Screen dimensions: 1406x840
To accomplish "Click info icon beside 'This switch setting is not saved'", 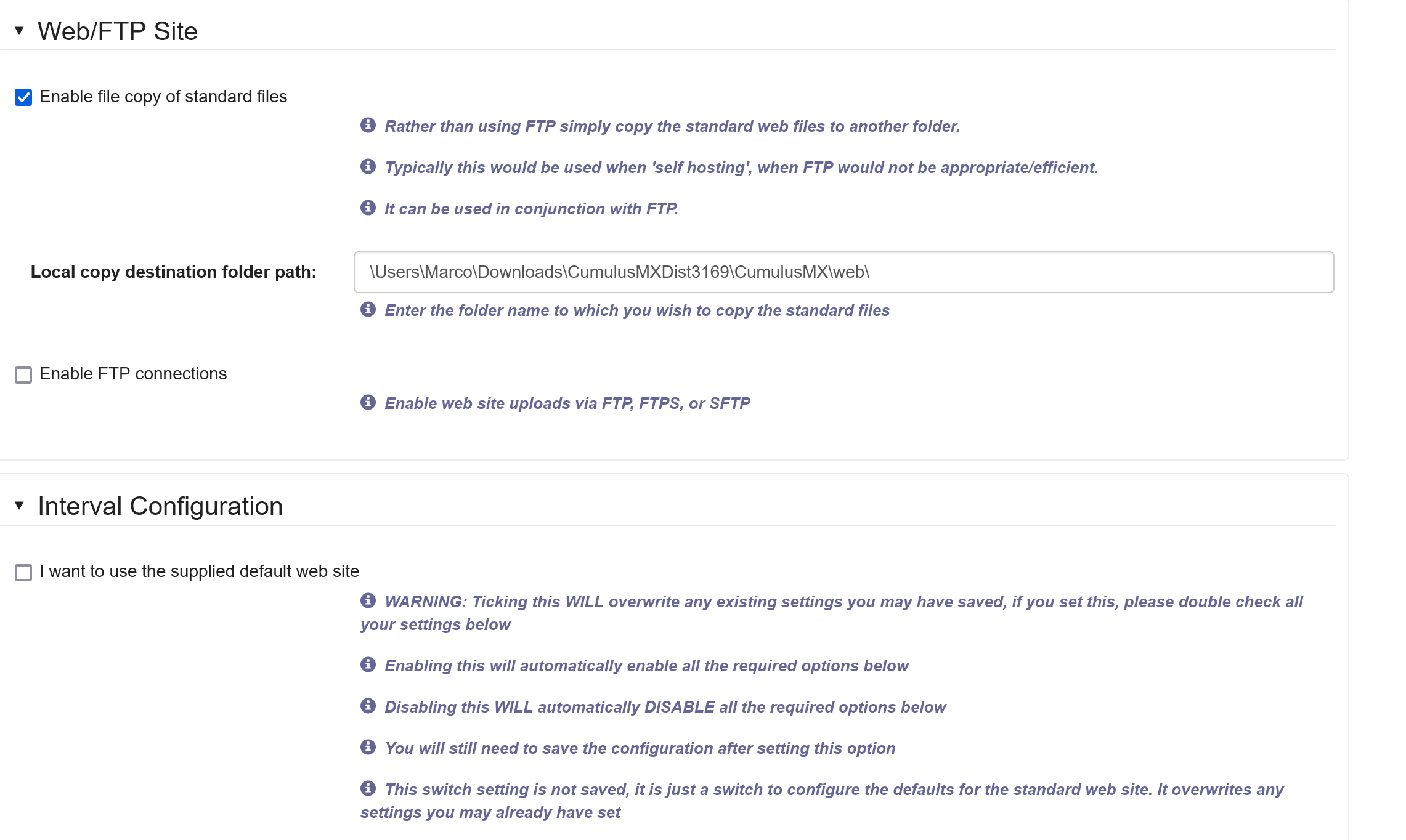I will click(368, 788).
